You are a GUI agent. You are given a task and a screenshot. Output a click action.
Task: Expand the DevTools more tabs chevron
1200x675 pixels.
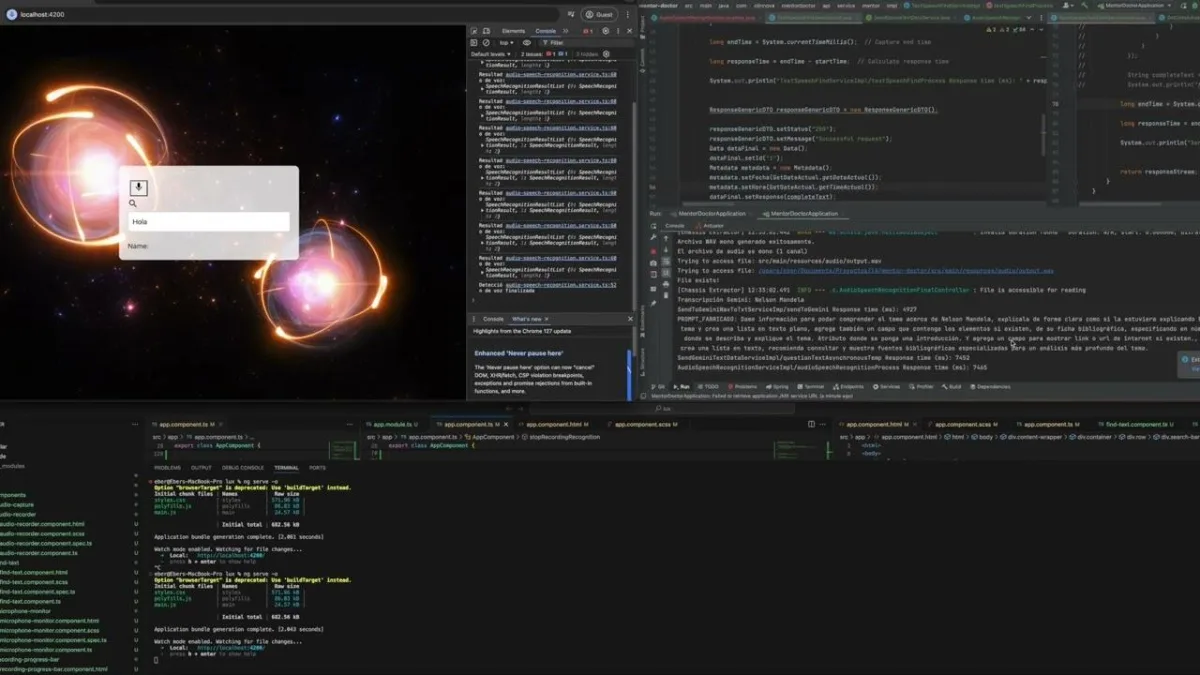pos(566,31)
